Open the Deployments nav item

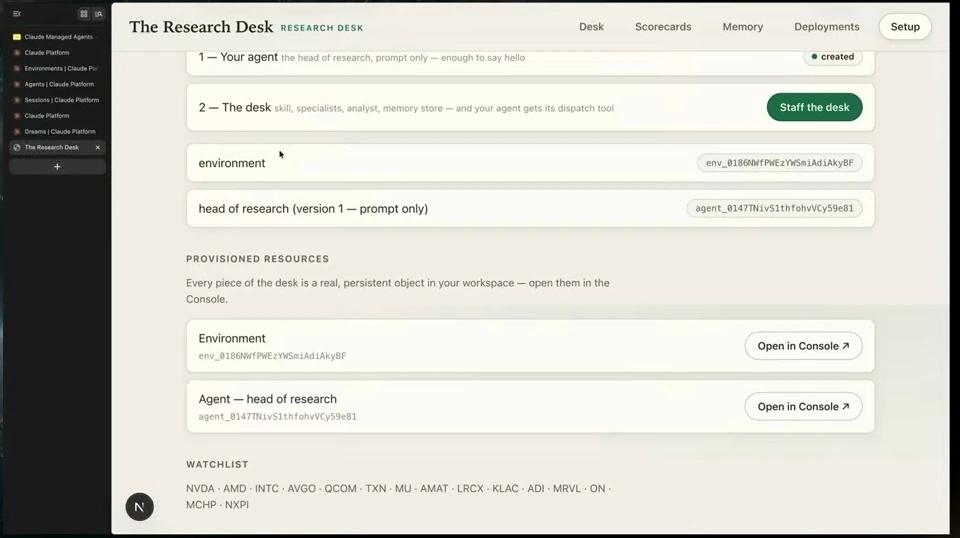click(x=827, y=27)
